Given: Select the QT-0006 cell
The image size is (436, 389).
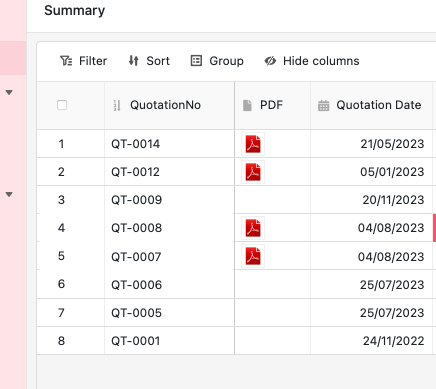Looking at the screenshot, I should (169, 285).
